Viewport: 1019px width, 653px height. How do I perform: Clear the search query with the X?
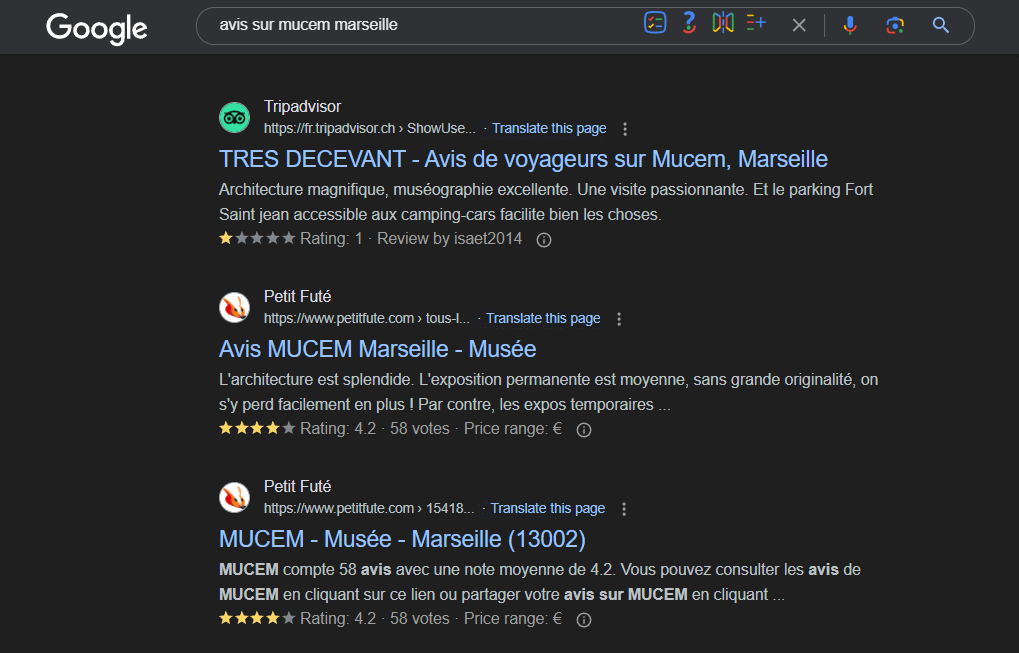799,25
